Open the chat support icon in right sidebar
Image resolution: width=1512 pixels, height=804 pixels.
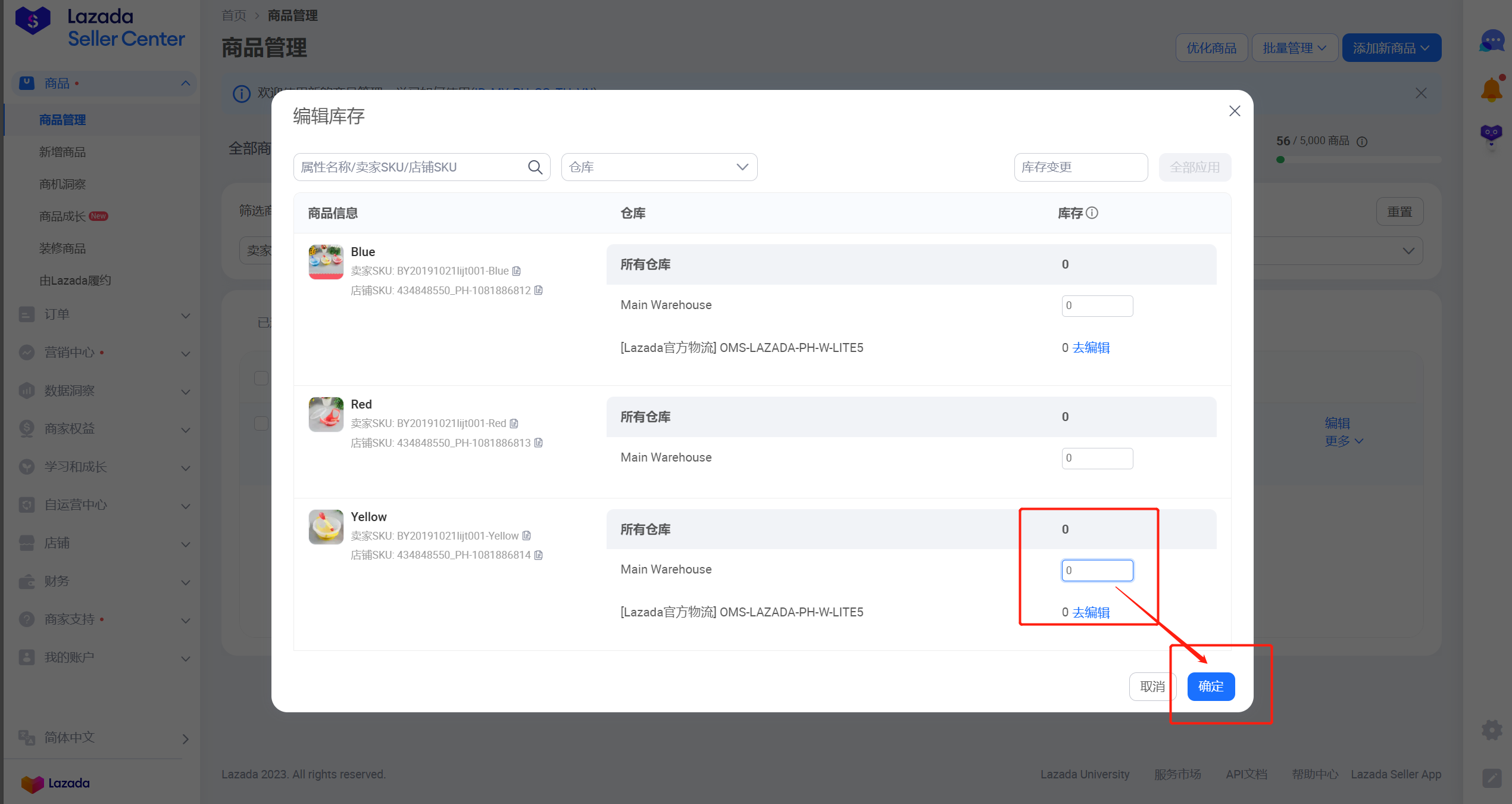1492,42
